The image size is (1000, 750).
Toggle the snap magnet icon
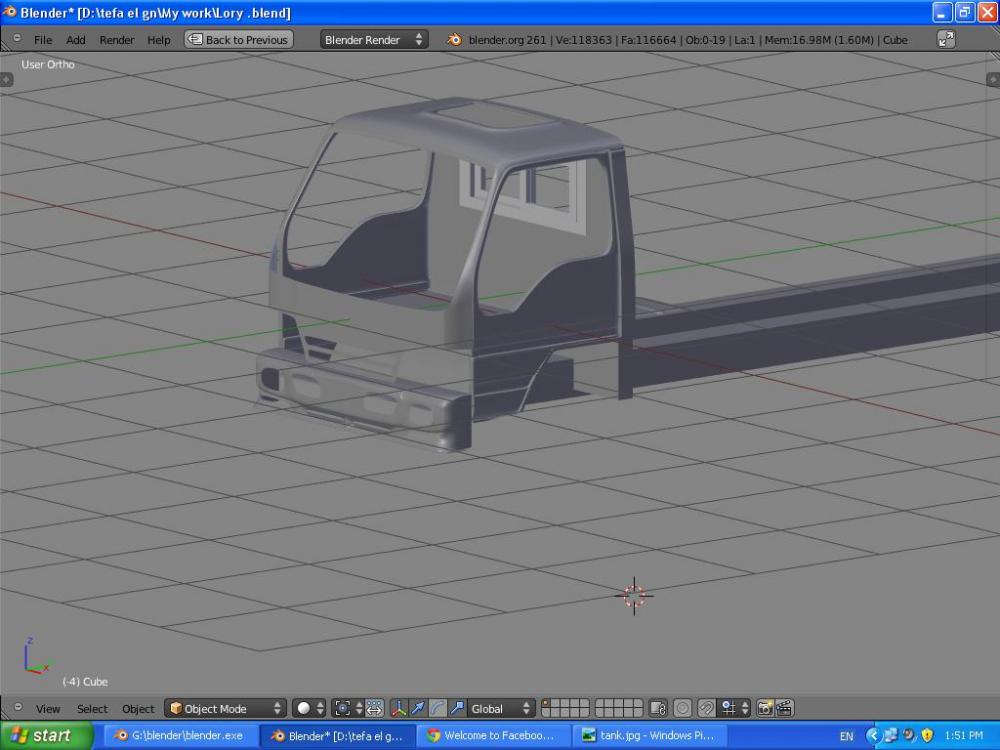[x=707, y=708]
